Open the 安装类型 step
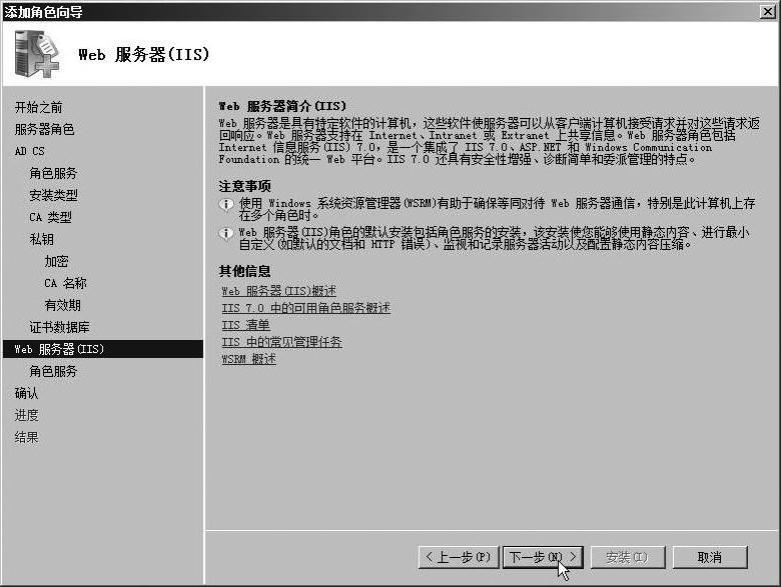This screenshot has height=587, width=781. pyautogui.click(x=53, y=195)
